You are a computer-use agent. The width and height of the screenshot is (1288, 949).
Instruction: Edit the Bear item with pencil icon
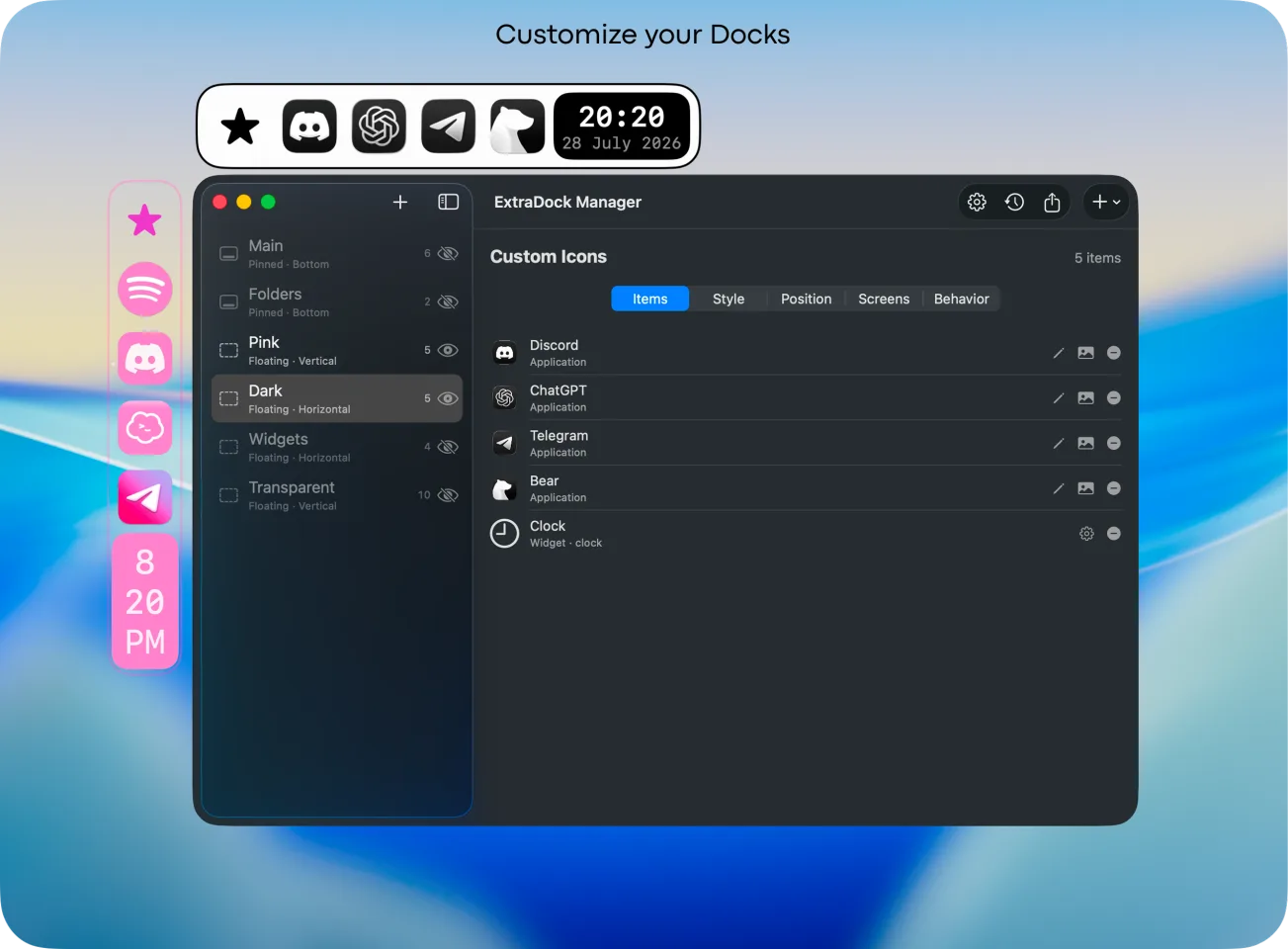pos(1059,488)
